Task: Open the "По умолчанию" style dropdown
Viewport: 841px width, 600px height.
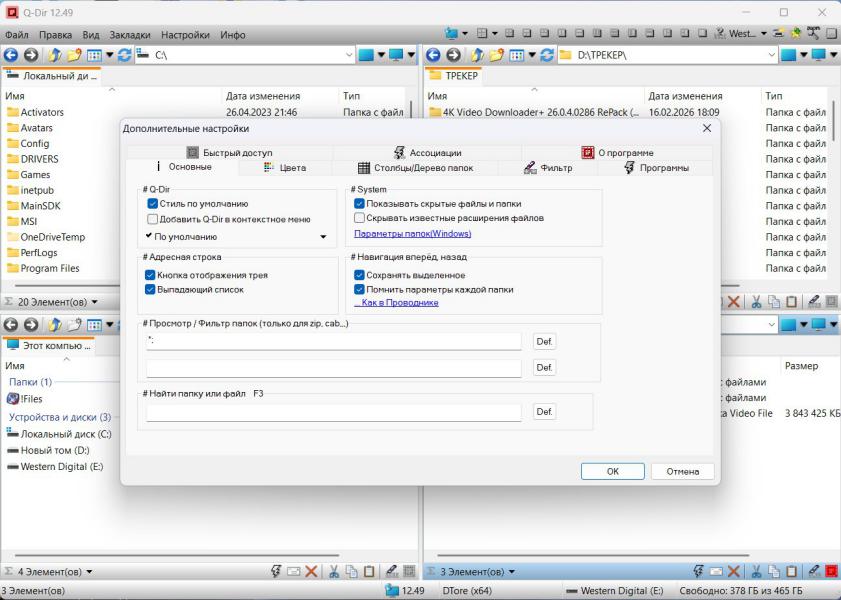Action: [x=322, y=238]
